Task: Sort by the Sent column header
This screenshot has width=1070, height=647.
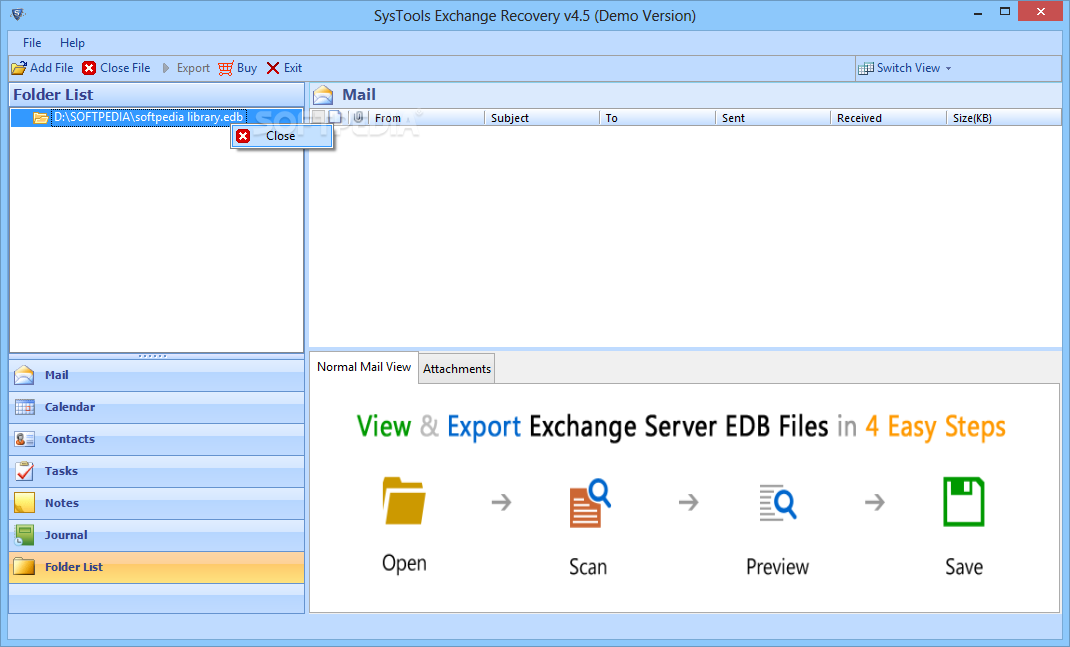Action: click(x=772, y=118)
